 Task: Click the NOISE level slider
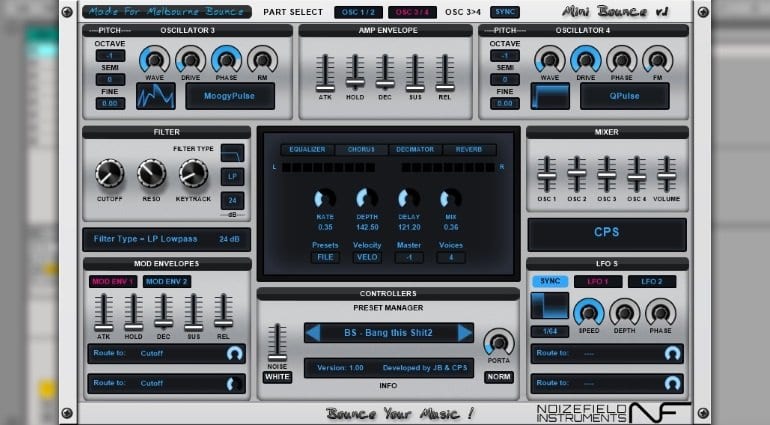pos(277,342)
